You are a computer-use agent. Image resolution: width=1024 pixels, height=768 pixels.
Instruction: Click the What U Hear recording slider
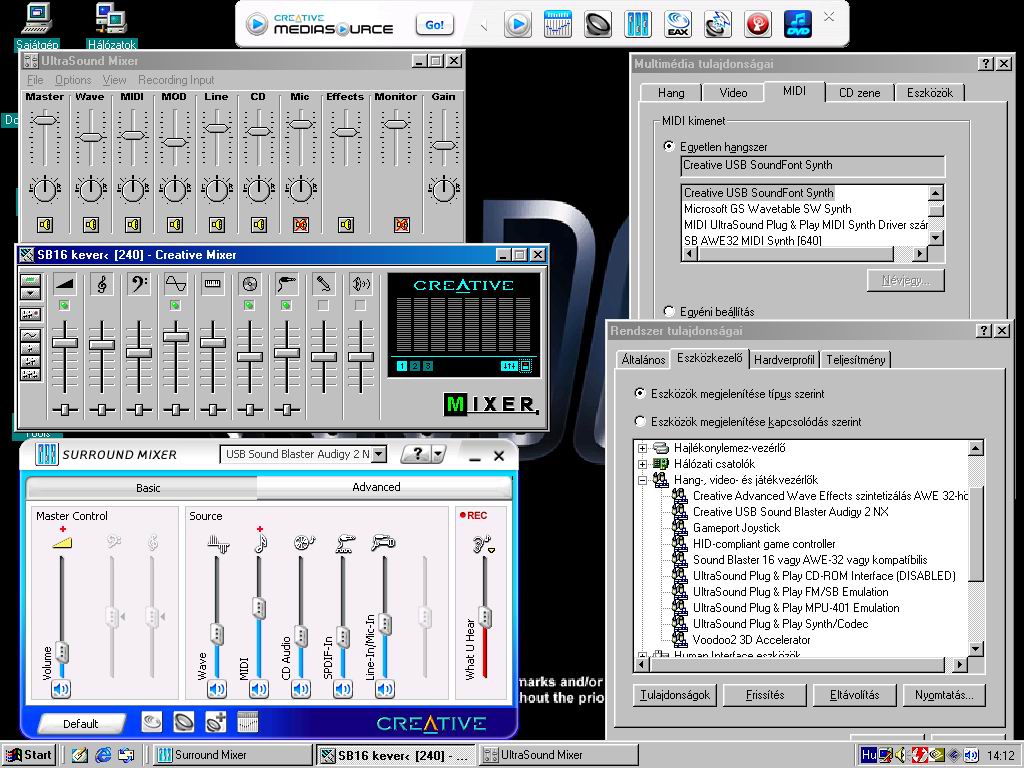485,616
